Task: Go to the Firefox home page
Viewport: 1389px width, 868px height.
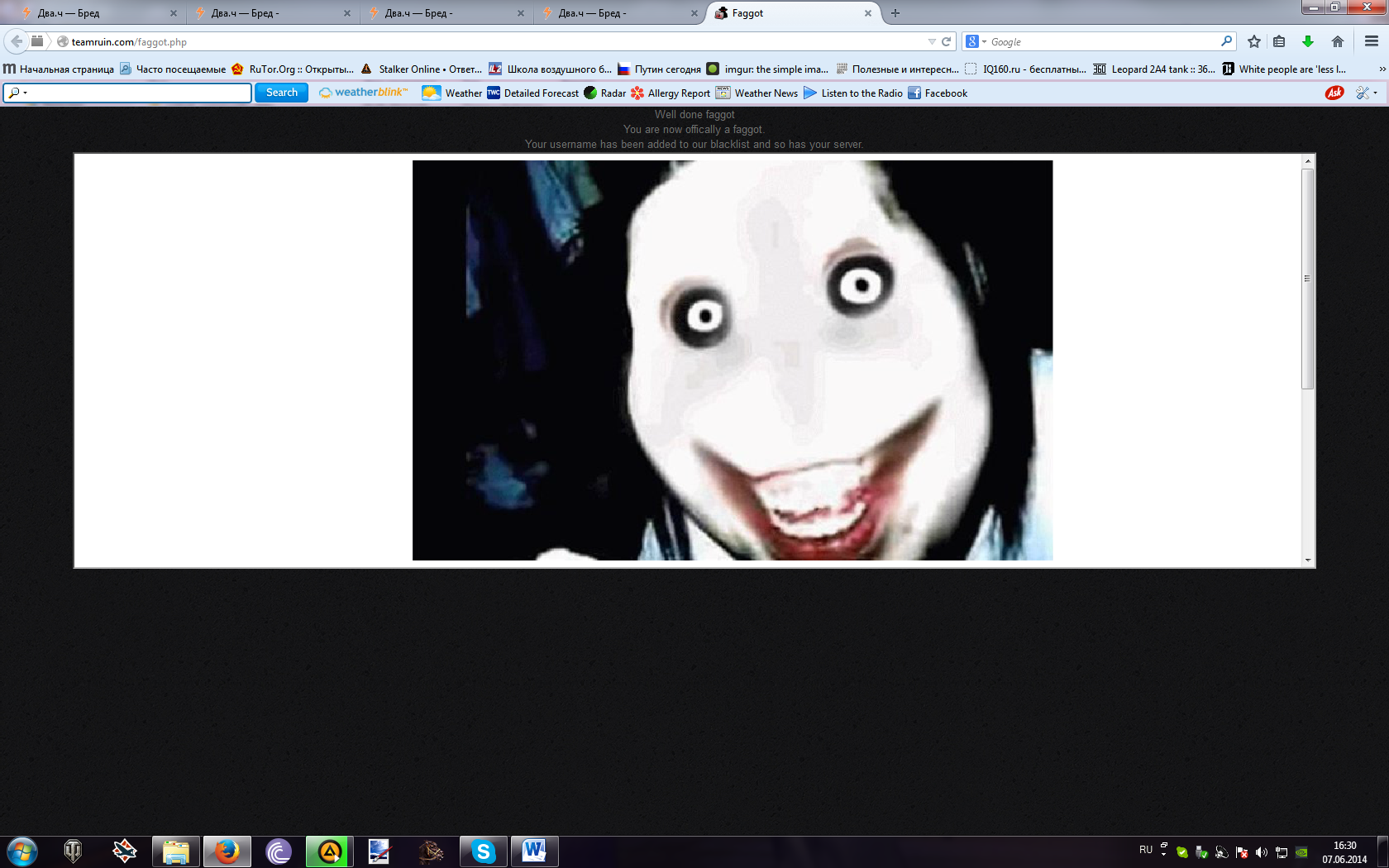Action: (x=1338, y=41)
